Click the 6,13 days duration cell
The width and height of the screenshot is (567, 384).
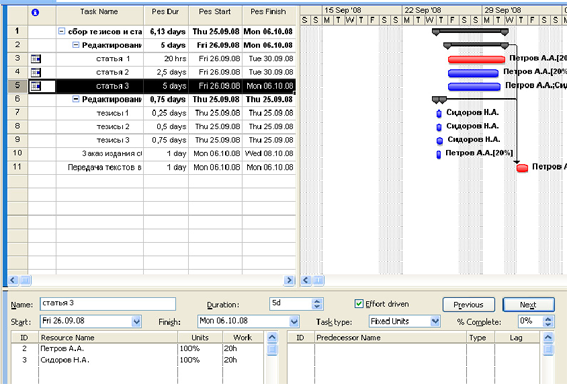click(x=166, y=31)
